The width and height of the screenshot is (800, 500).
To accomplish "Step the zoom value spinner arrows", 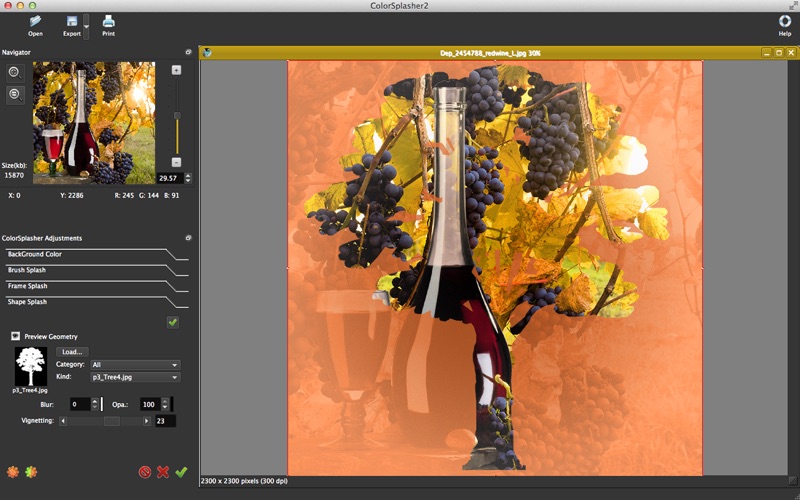I will click(x=188, y=178).
